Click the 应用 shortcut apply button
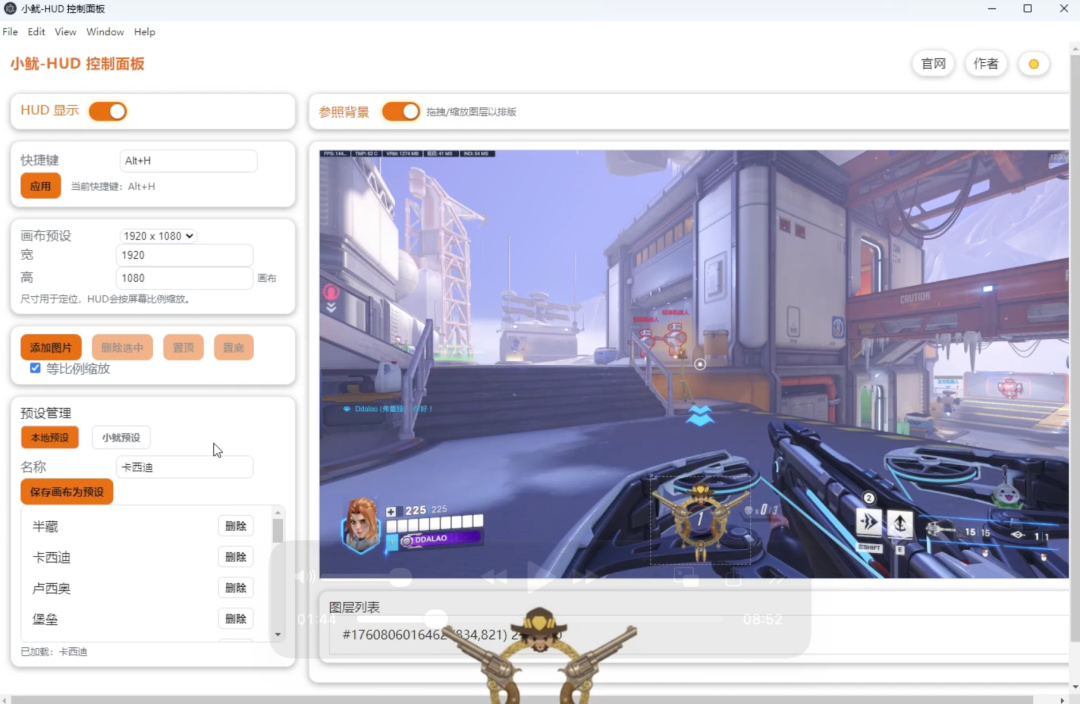1080x704 pixels. [x=41, y=186]
